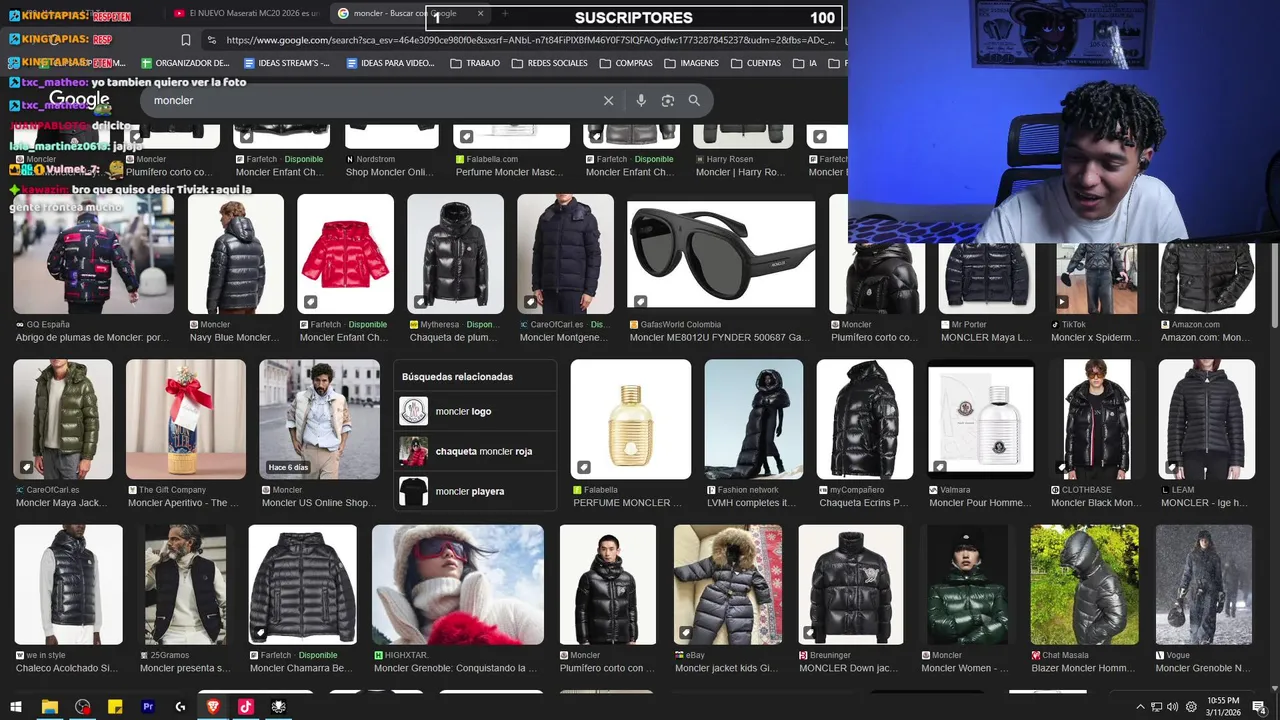Select related search chaqueta moncler roja
The height and width of the screenshot is (720, 1280).
click(x=475, y=451)
